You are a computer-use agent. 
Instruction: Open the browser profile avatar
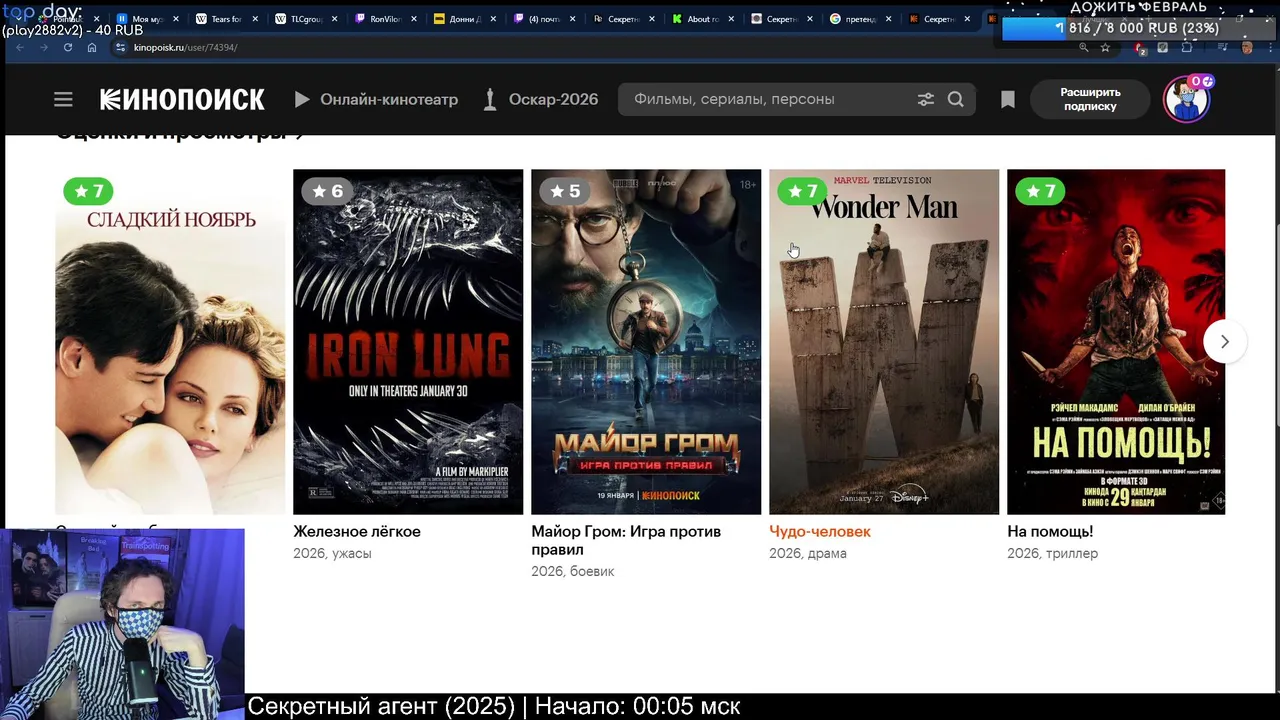point(1247,47)
